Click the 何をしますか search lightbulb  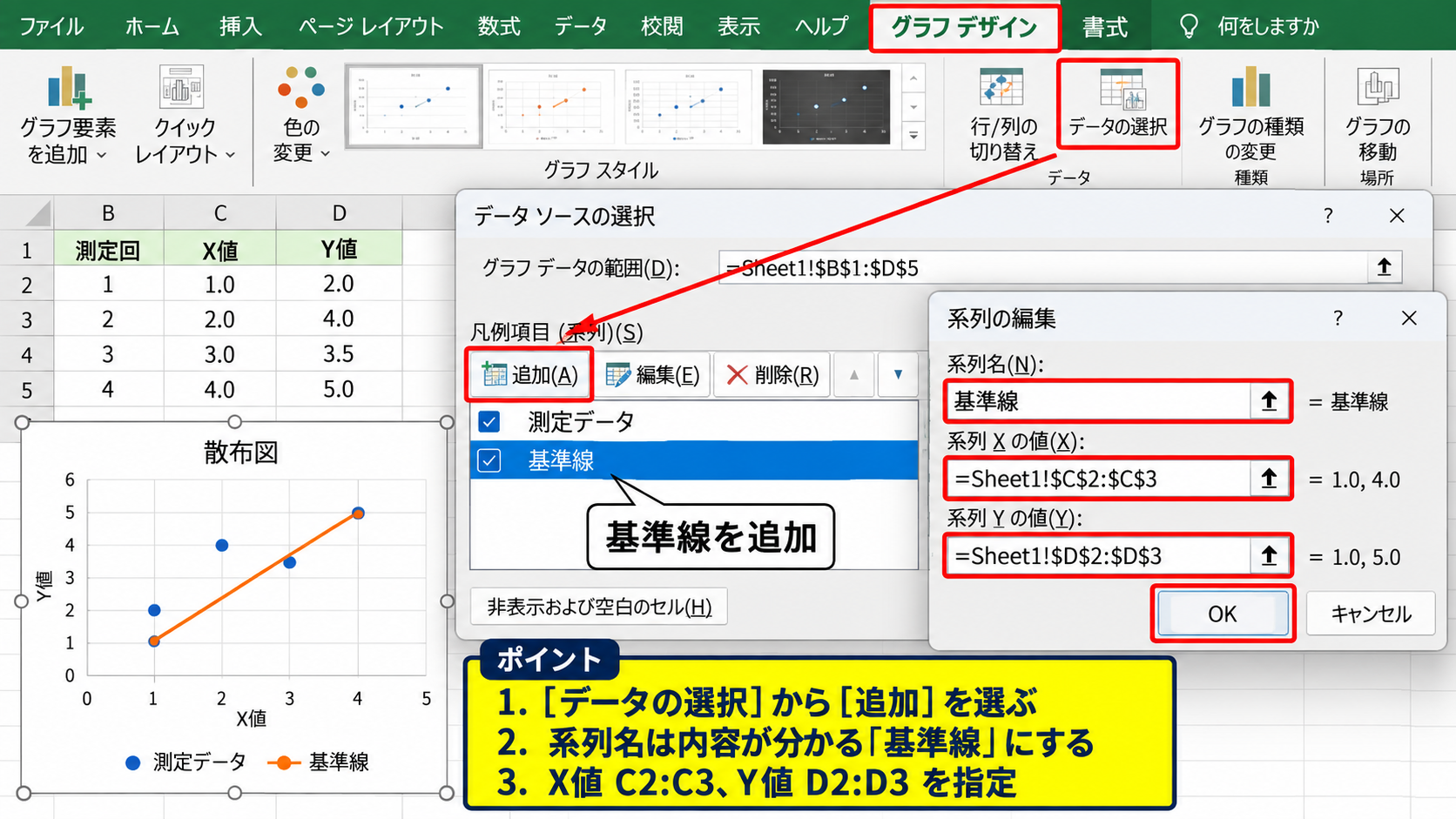pos(1189,27)
